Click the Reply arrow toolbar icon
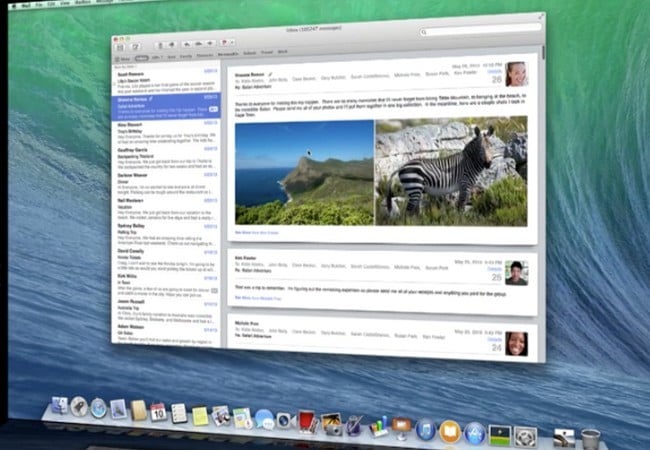Image resolution: width=650 pixels, height=450 pixels. [187, 44]
